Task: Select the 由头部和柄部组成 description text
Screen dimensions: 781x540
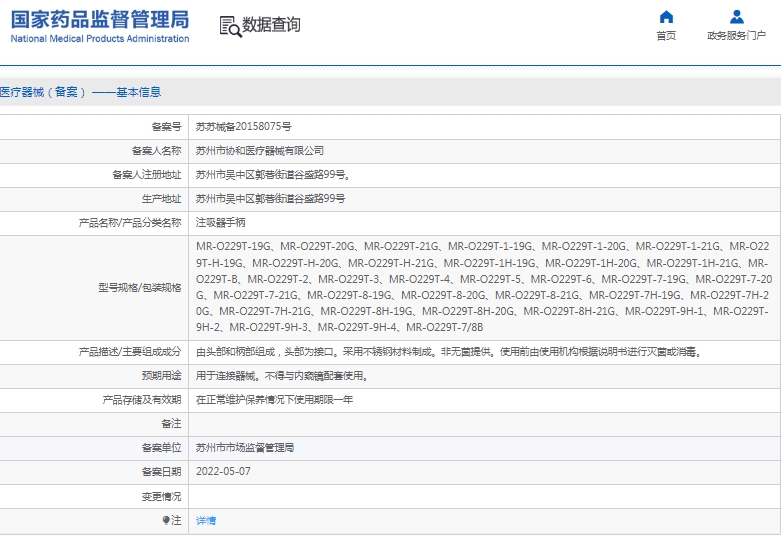Action: click(449, 352)
